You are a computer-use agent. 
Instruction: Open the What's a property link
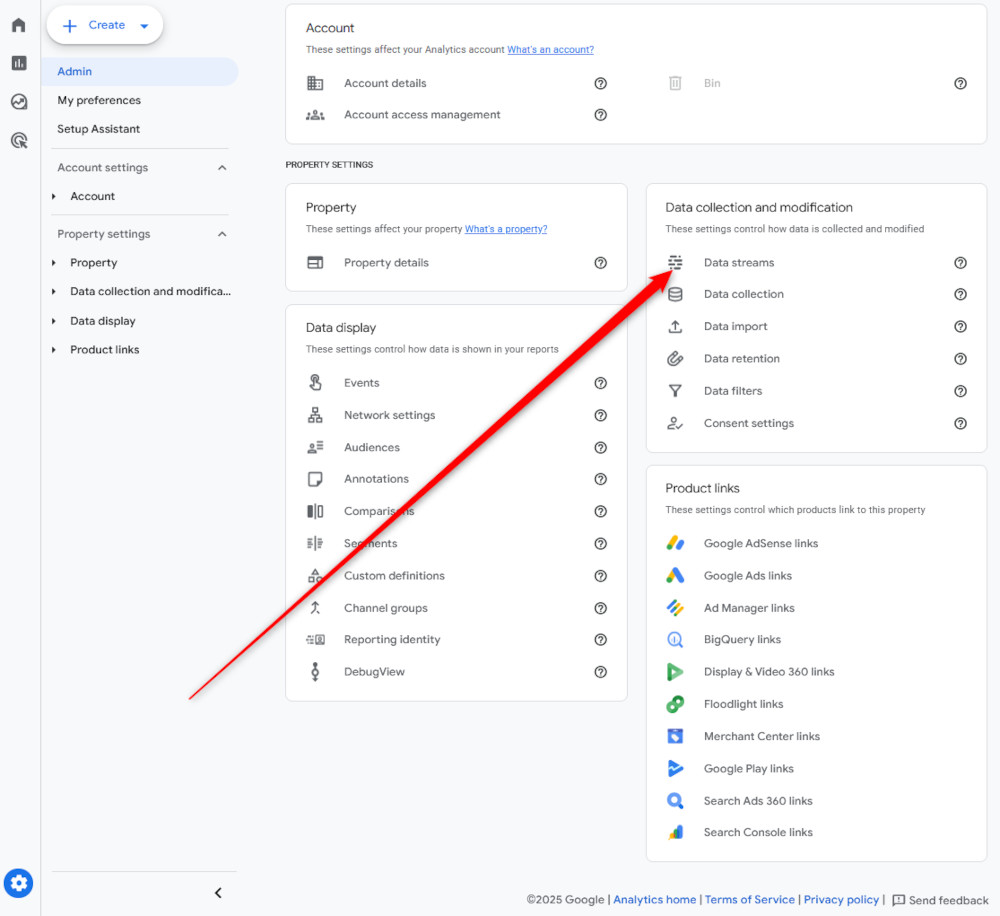click(506, 228)
